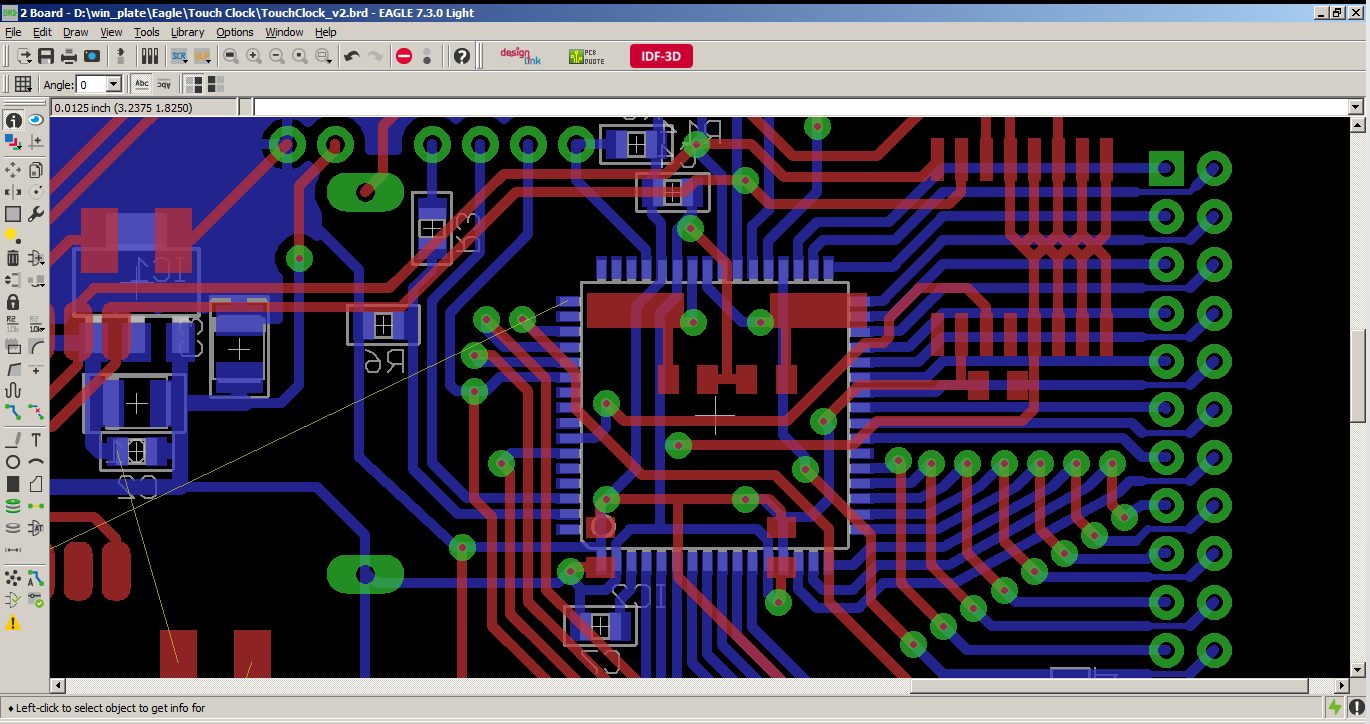Open the Grid settings icon
The image size is (1370, 724).
coord(22,84)
